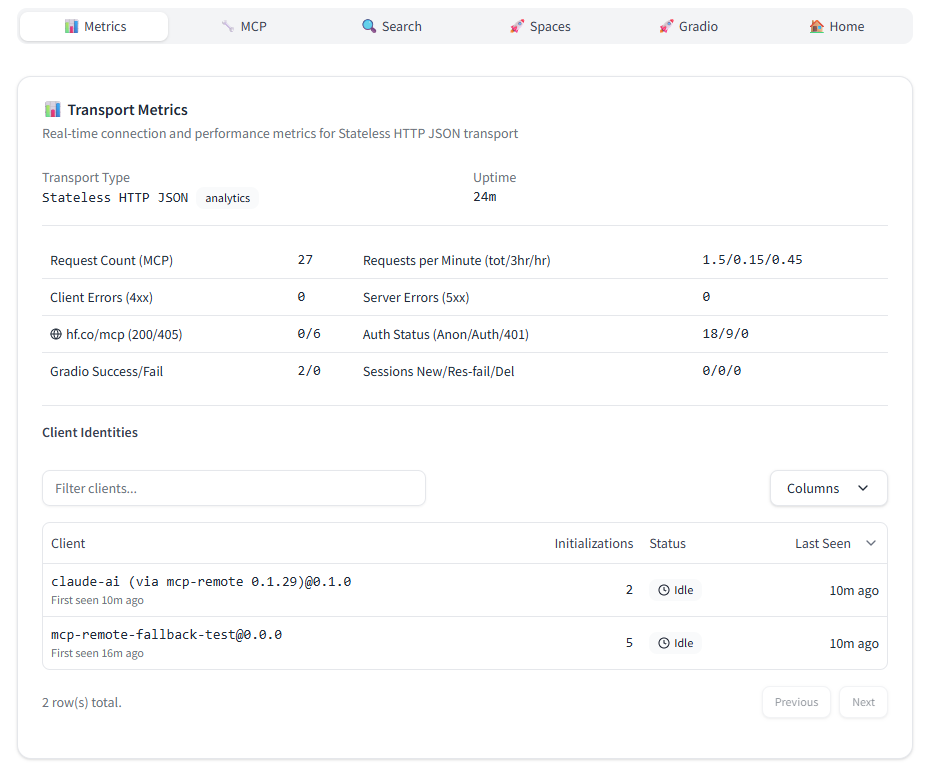Click the magnifying glass icon on Search tab
The width and height of the screenshot is (938, 776).
(x=369, y=27)
